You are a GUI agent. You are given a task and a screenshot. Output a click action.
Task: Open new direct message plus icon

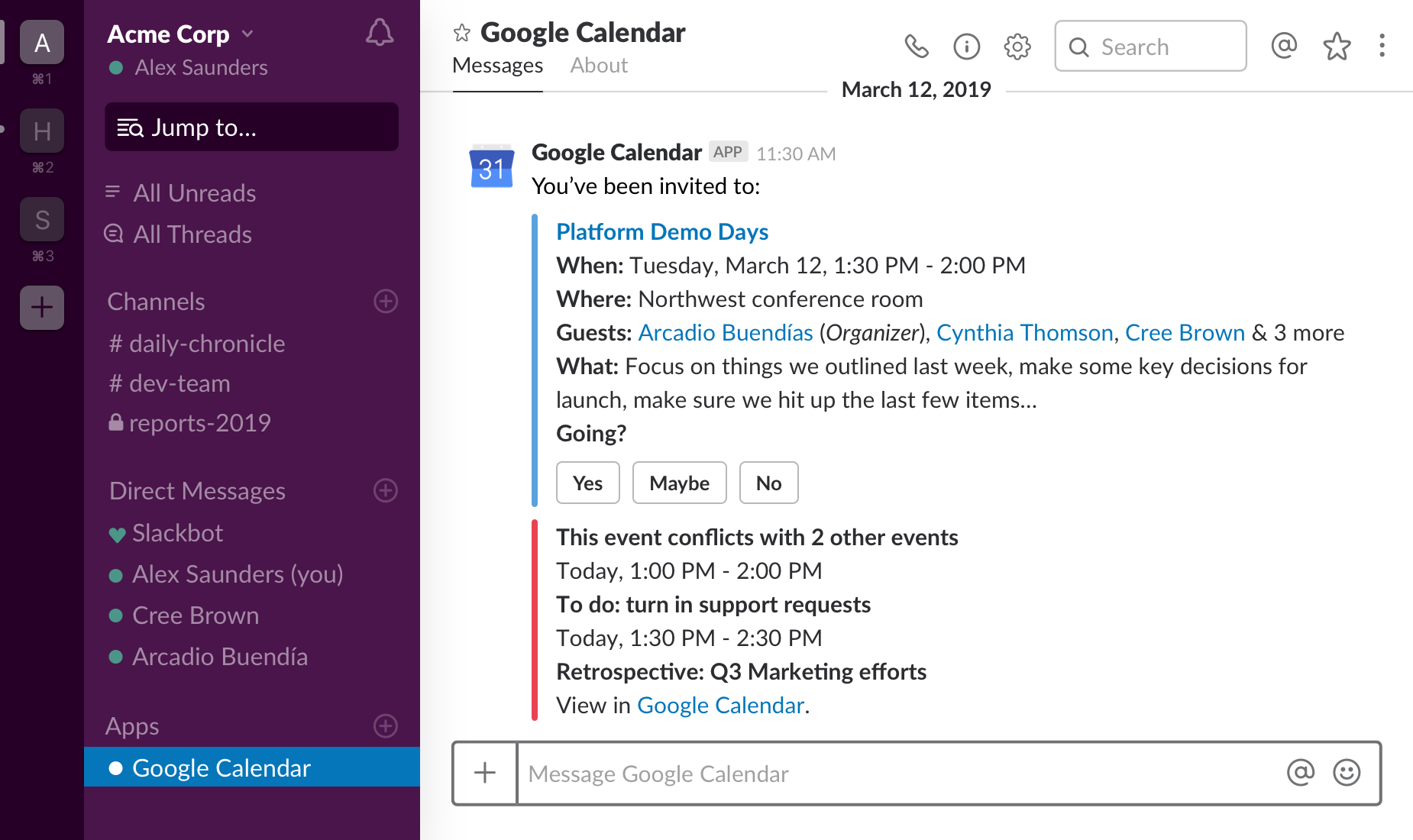[384, 491]
